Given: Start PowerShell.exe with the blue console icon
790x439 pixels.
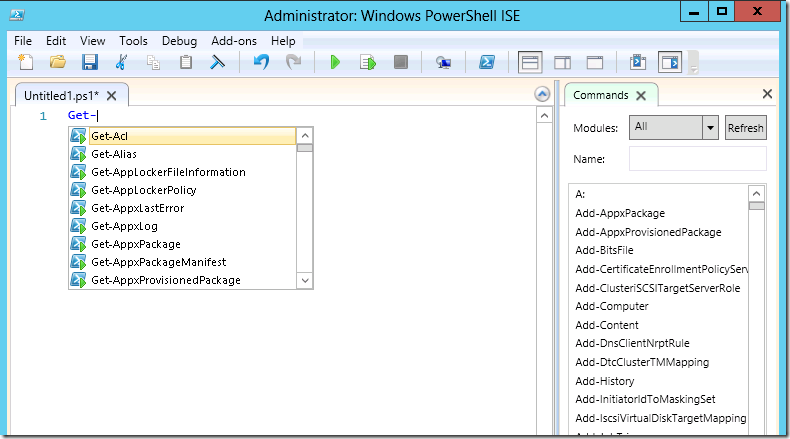Looking at the screenshot, I should 487,62.
